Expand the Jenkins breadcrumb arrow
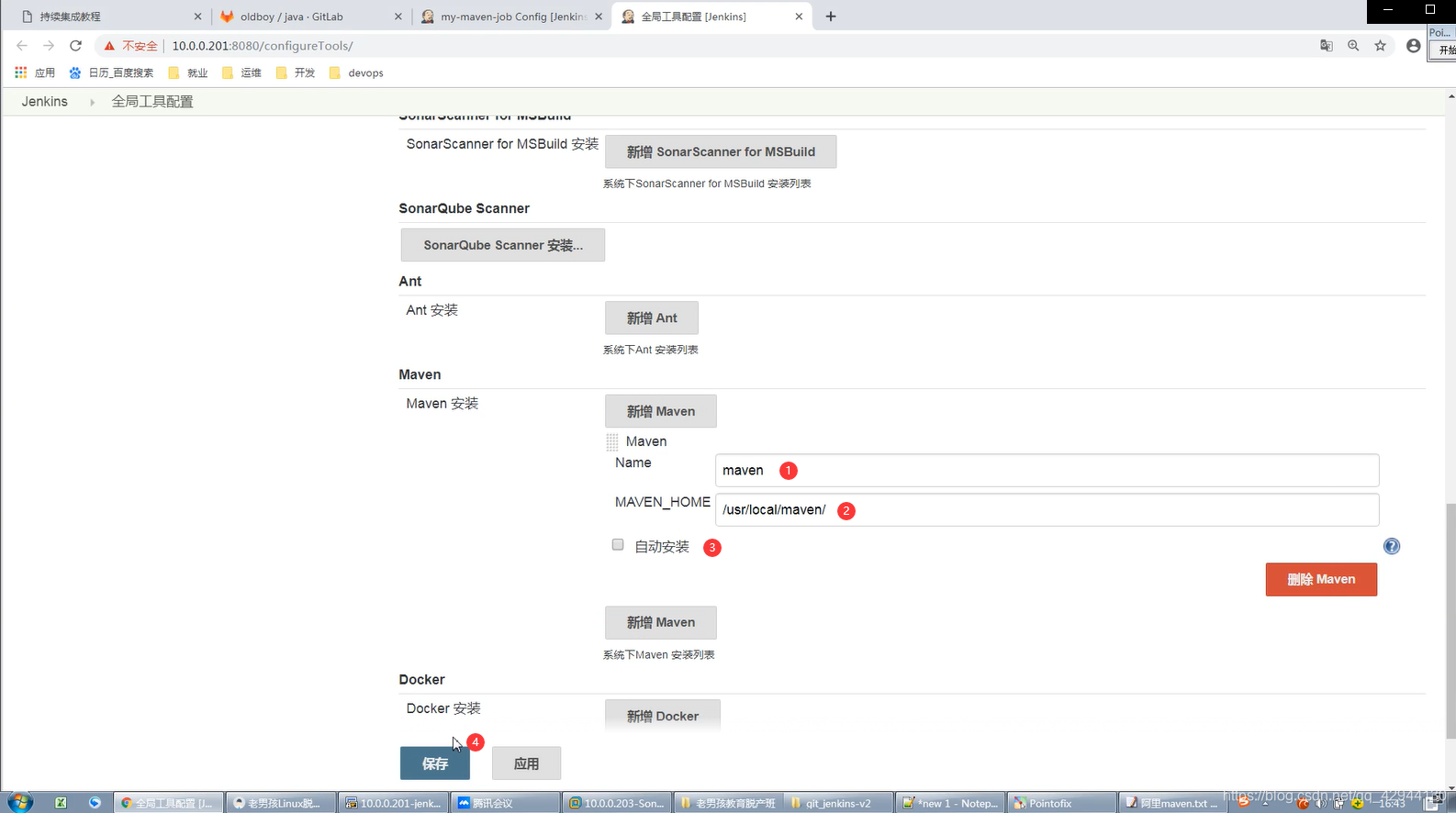 (x=92, y=102)
